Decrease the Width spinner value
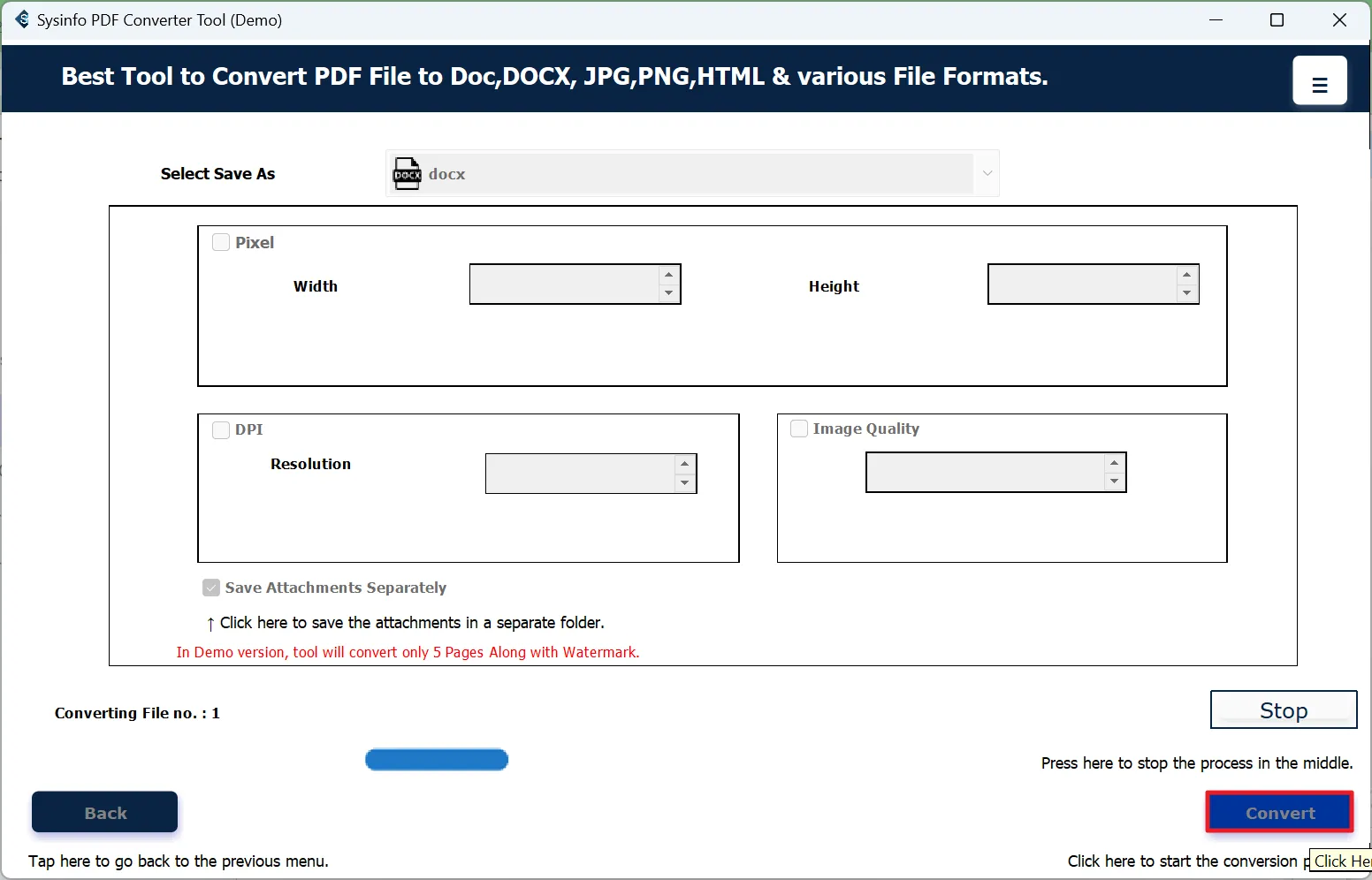 pyautogui.click(x=669, y=293)
